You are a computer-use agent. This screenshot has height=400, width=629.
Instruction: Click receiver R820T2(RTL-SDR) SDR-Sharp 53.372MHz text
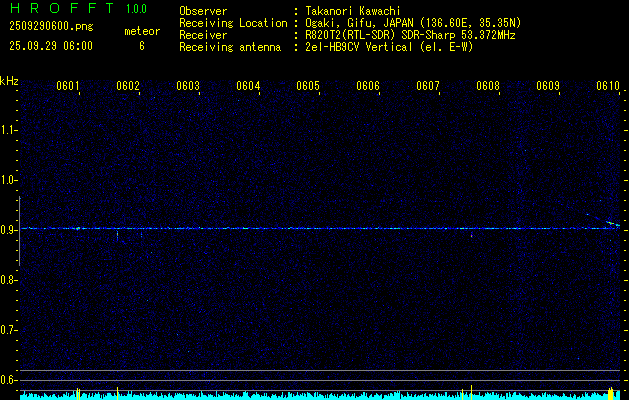pos(410,35)
